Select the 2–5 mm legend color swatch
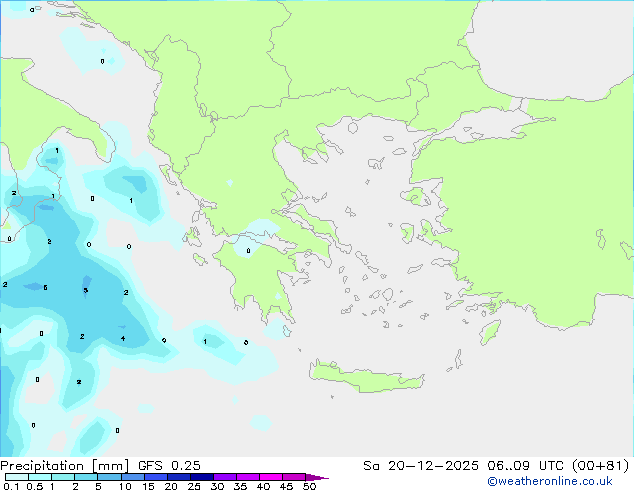634x490 pixels. point(86,477)
